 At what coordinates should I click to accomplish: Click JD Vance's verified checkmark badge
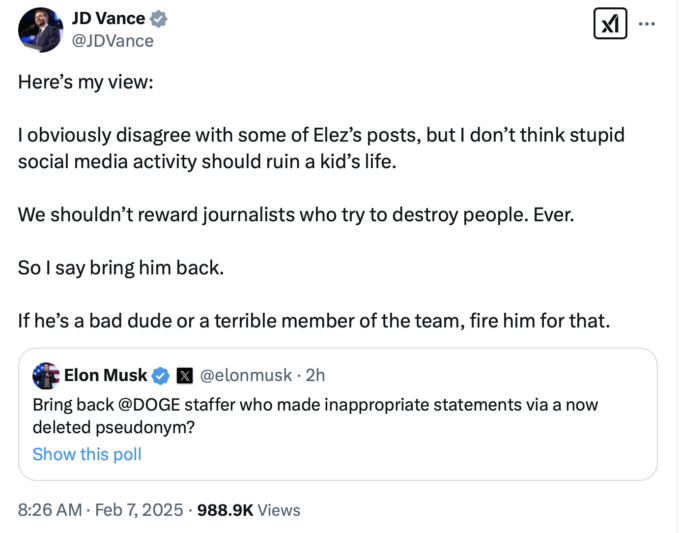coord(159,19)
